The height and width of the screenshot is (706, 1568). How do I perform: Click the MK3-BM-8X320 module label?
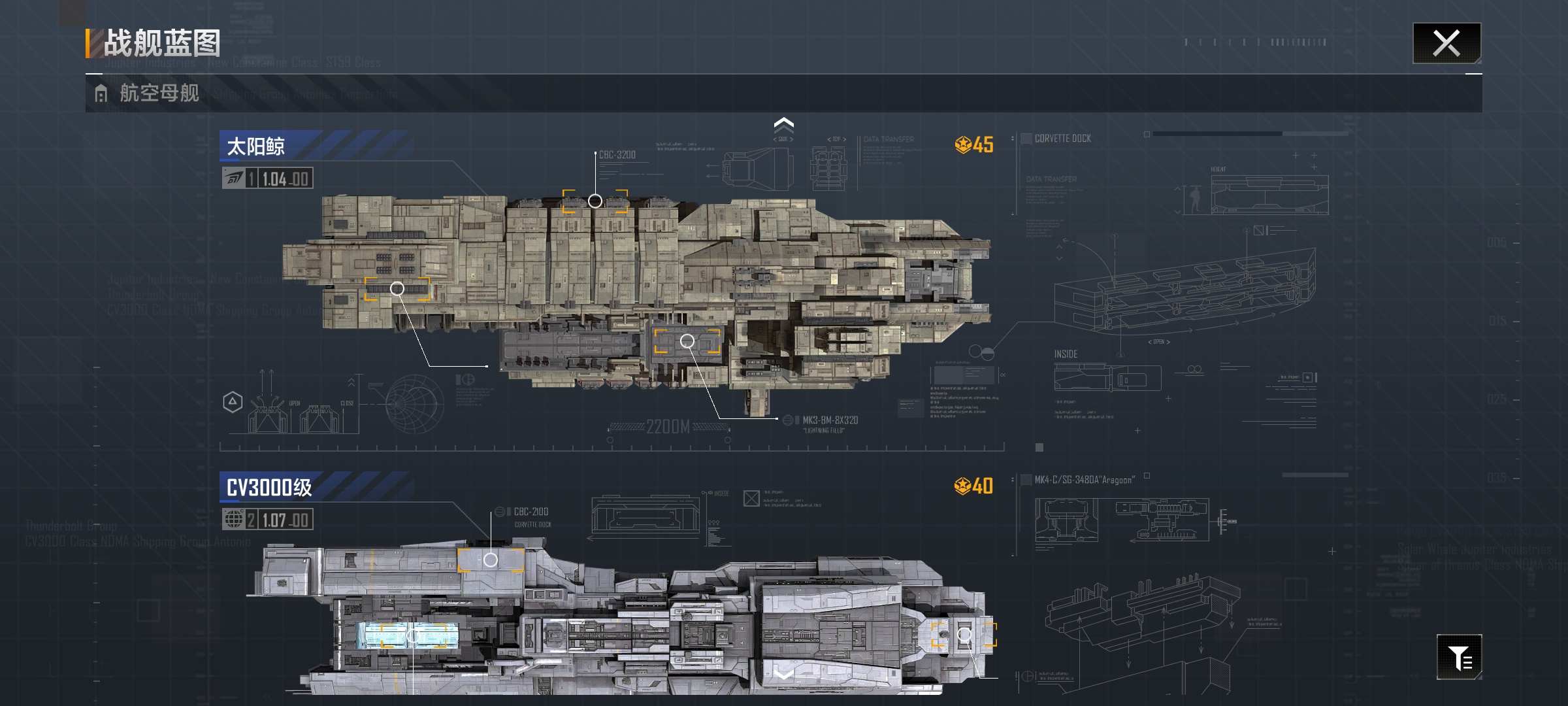click(x=830, y=420)
